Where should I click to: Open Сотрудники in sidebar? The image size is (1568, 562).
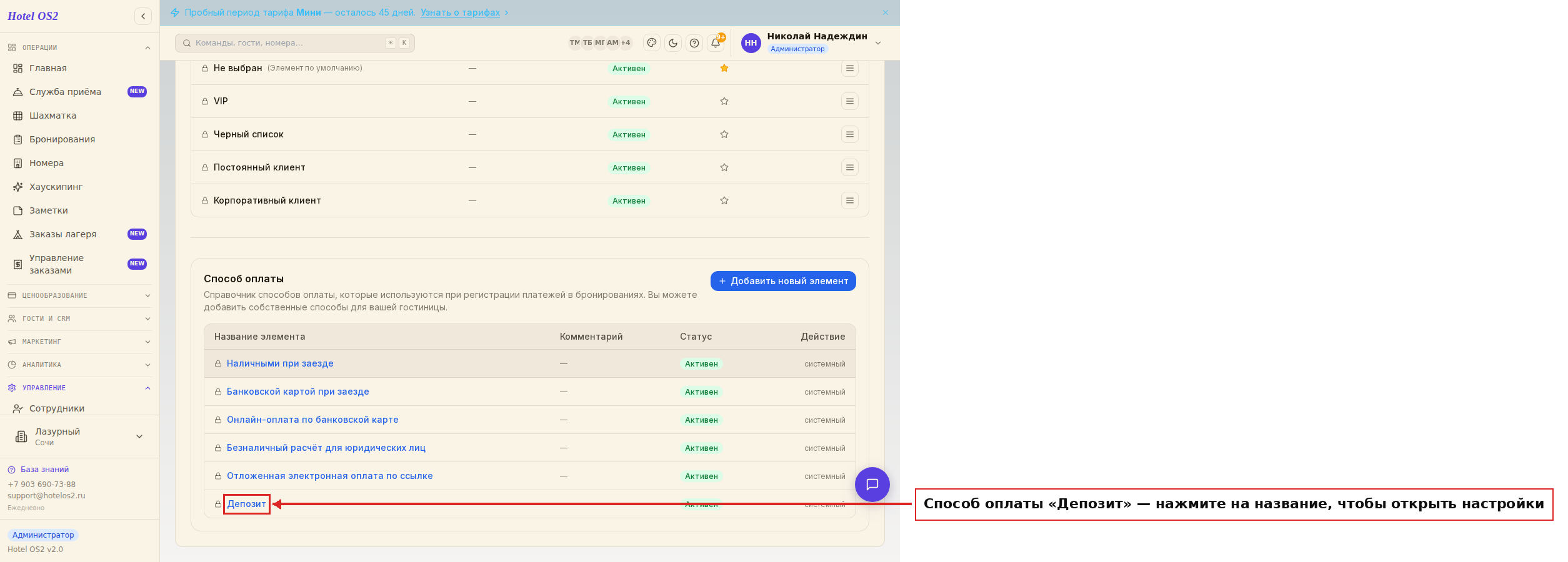pos(79,408)
